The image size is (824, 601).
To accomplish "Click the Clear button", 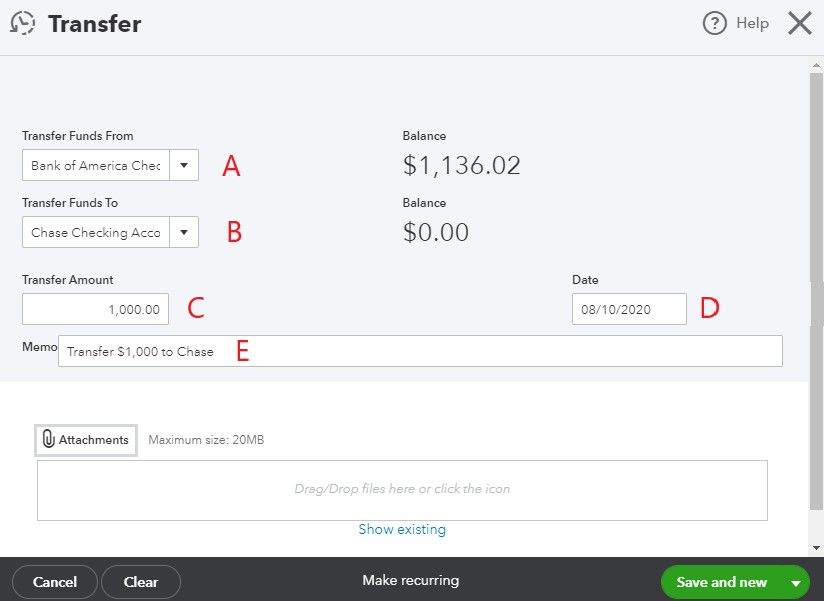I will [141, 582].
